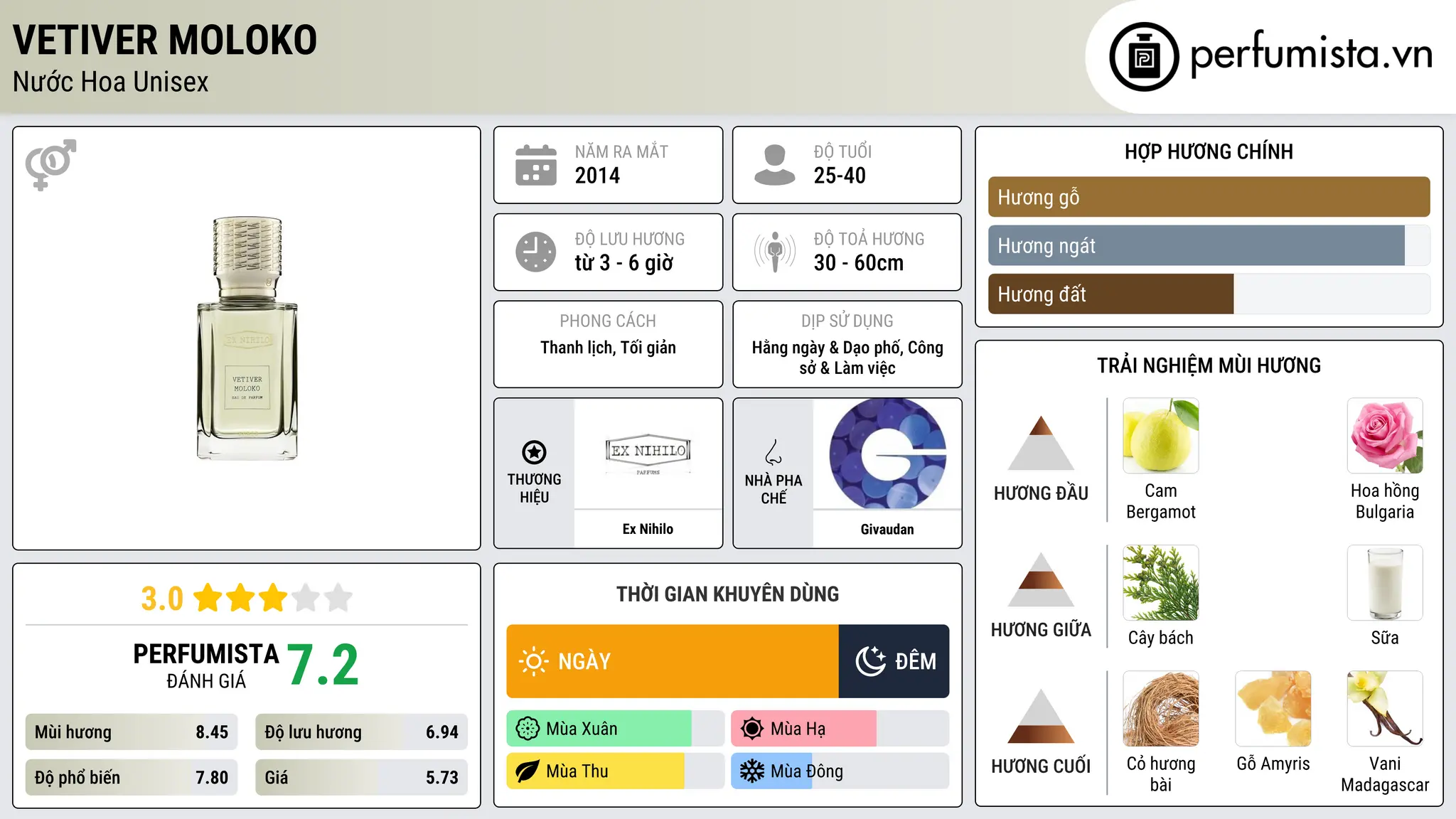Viewport: 1456px width, 819px height.
Task: Select the Gỗ Amyris note image
Action: coord(1273,709)
